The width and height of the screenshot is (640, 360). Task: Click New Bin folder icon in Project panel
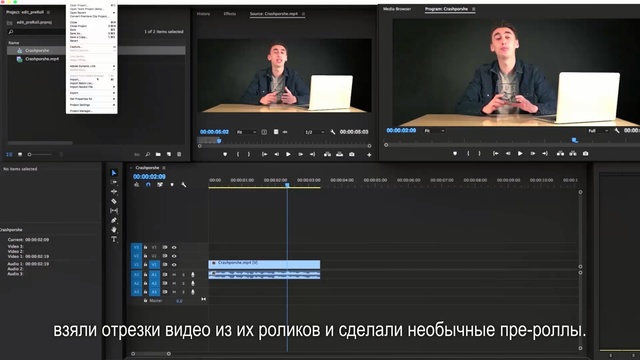click(158, 154)
